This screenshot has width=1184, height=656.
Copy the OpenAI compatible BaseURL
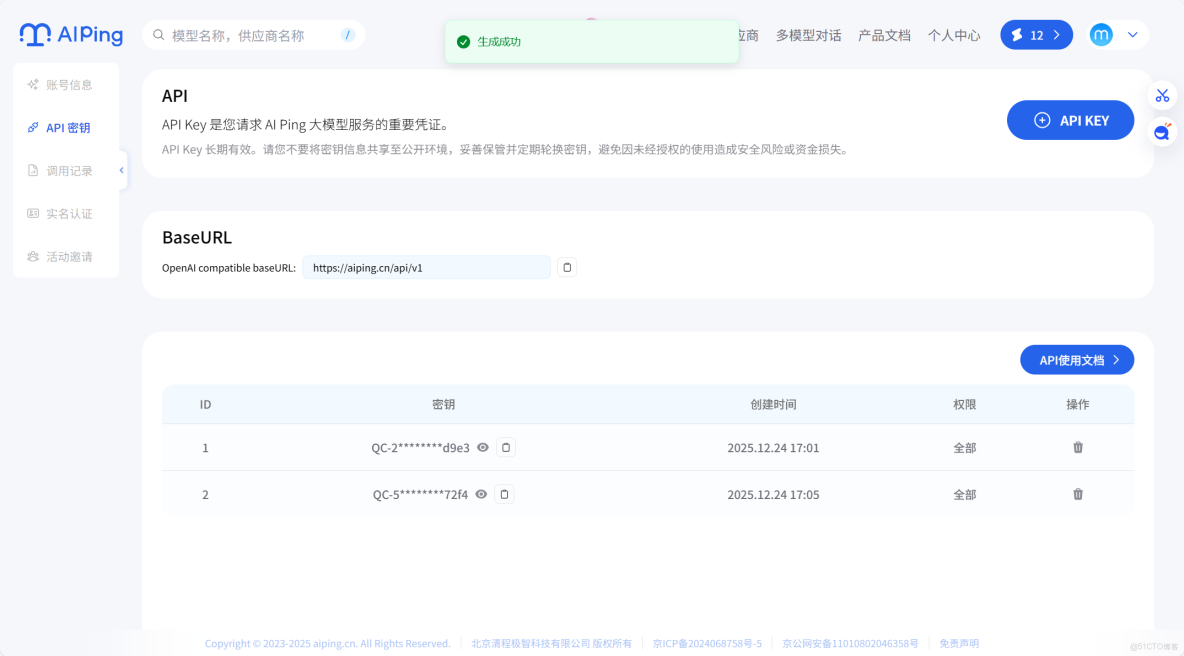point(566,267)
